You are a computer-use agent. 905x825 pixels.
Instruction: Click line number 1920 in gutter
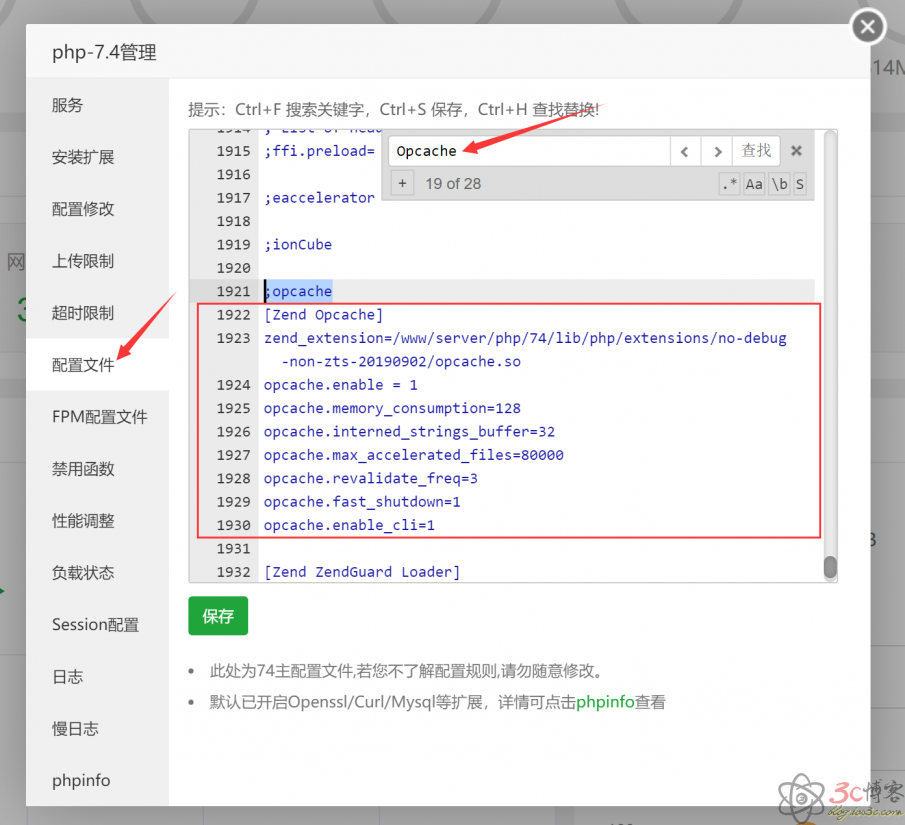tap(233, 268)
